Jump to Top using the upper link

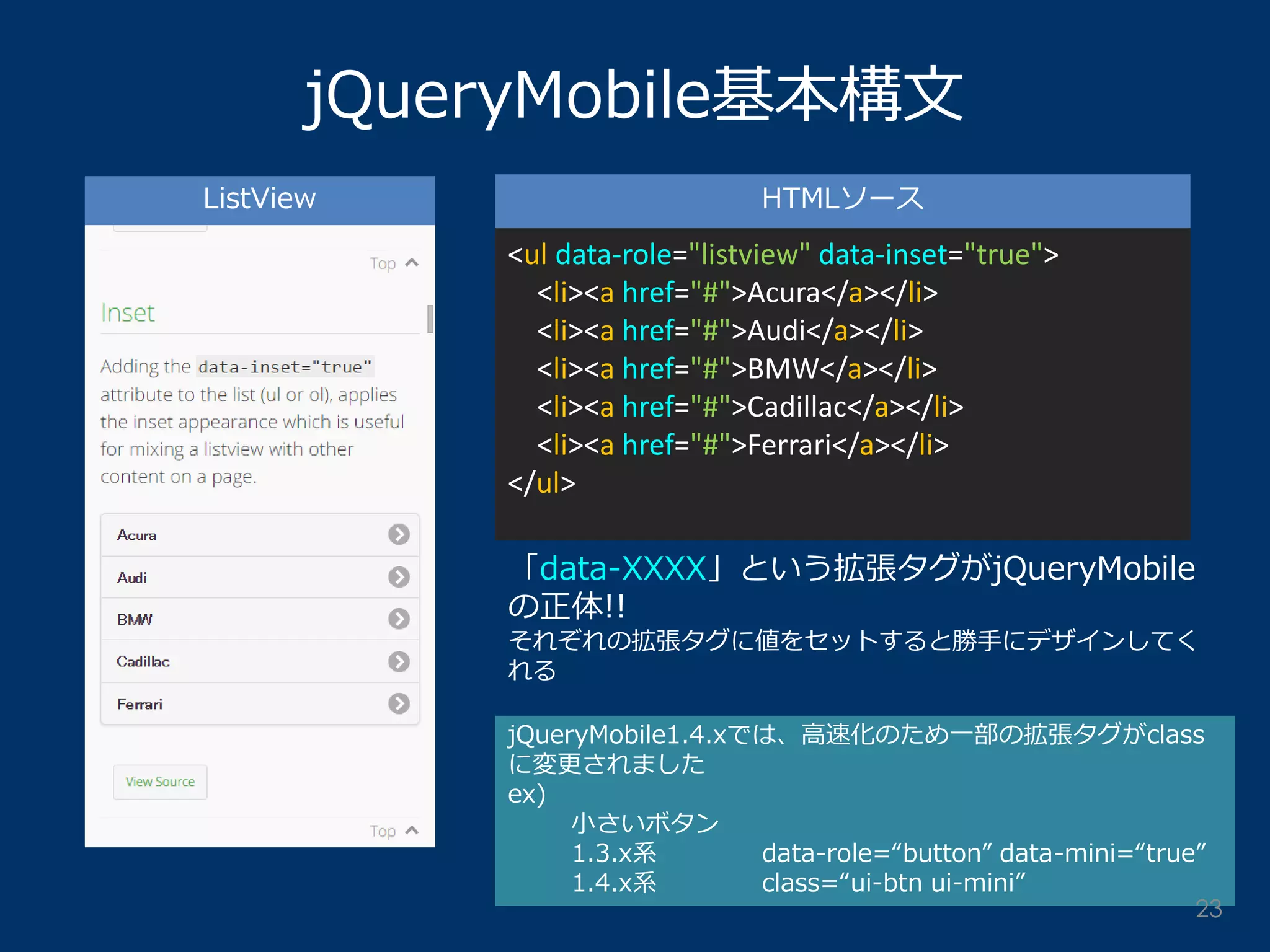tap(394, 263)
